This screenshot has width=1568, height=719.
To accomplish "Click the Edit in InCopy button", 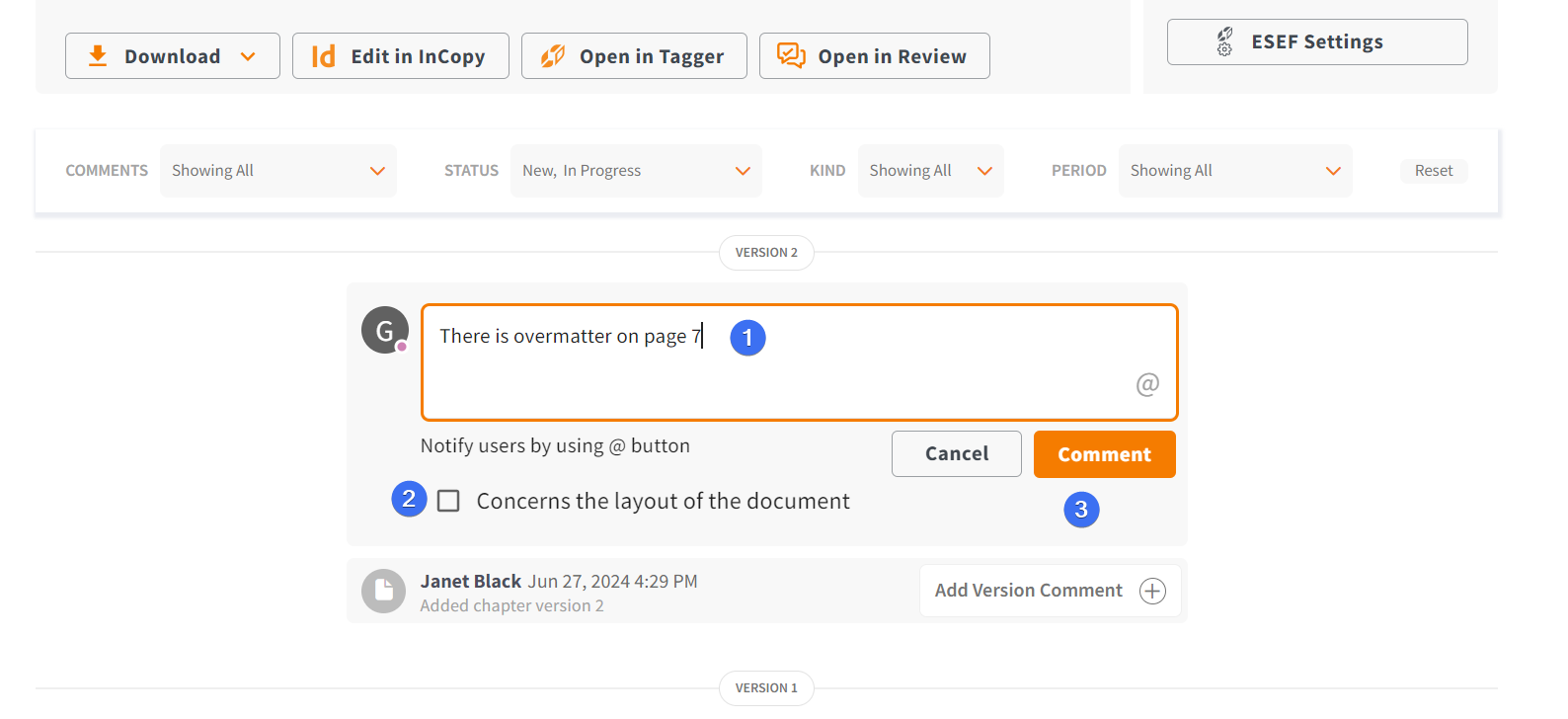I will pos(401,56).
